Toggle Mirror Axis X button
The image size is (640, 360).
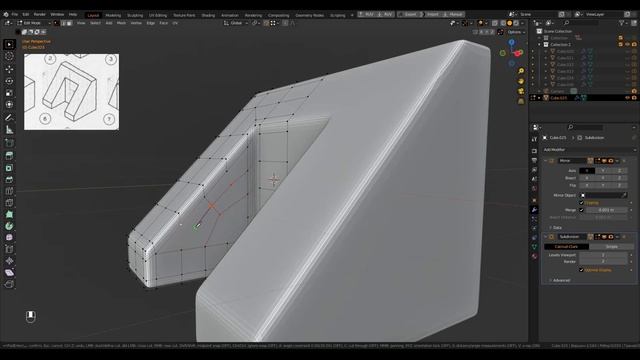click(x=587, y=171)
